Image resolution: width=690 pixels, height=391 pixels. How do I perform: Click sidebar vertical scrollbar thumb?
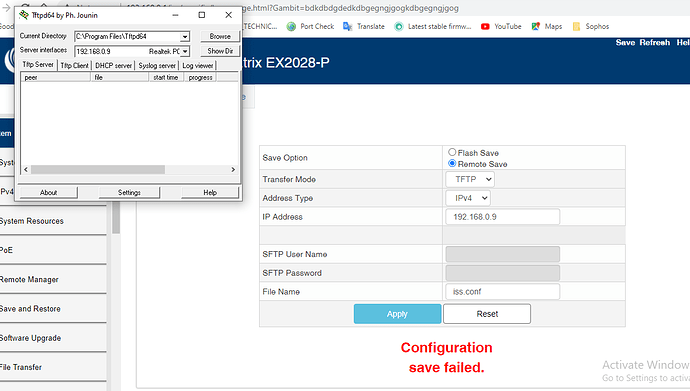point(116,217)
